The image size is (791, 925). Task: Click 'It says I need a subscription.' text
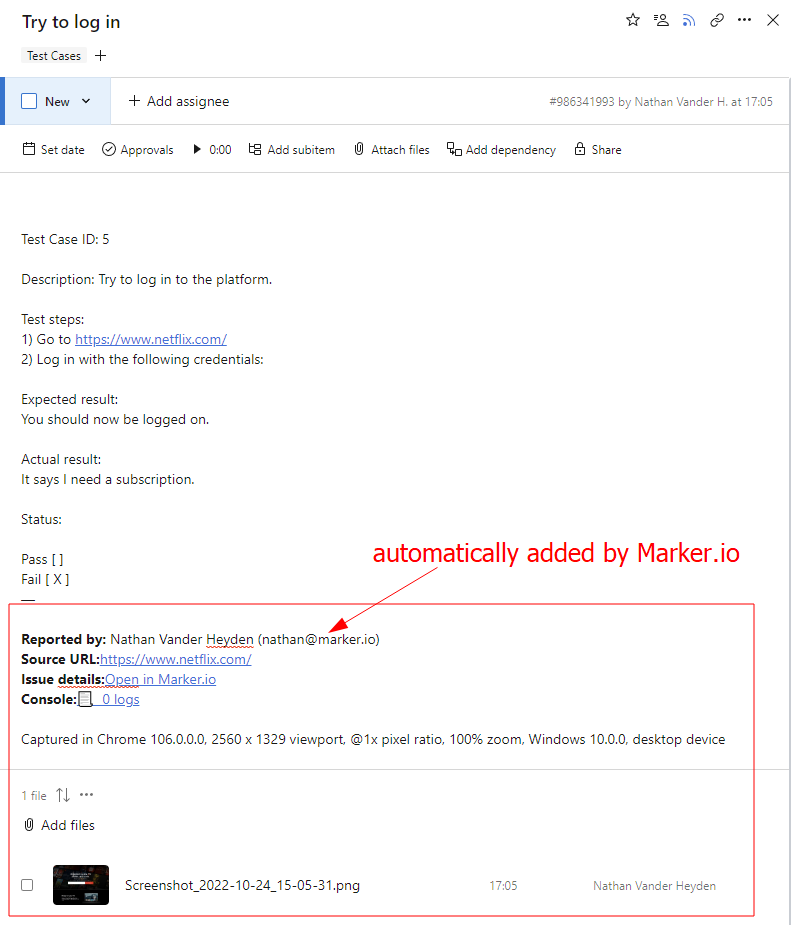[108, 480]
